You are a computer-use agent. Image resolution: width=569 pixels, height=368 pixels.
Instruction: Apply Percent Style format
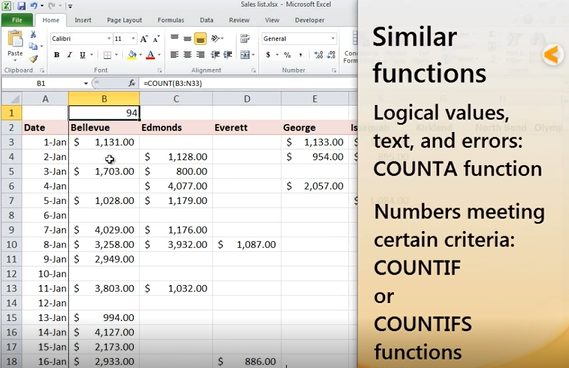coord(287,55)
